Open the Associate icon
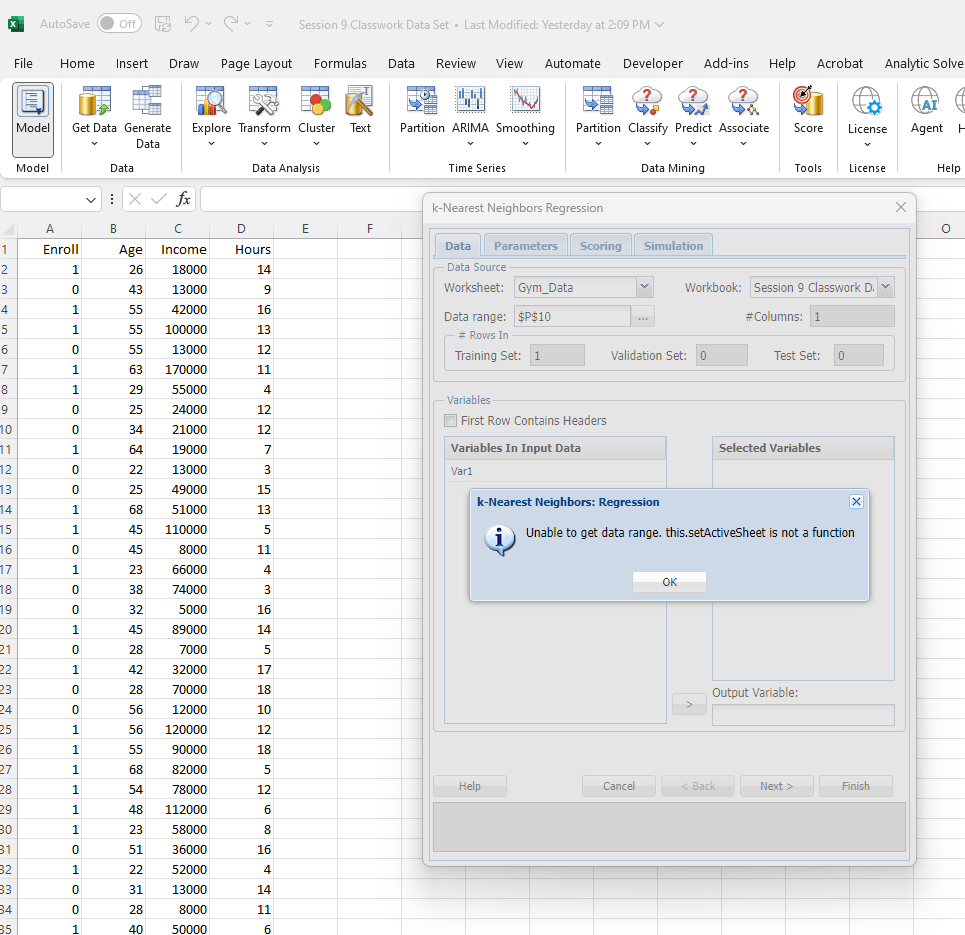 (x=743, y=117)
